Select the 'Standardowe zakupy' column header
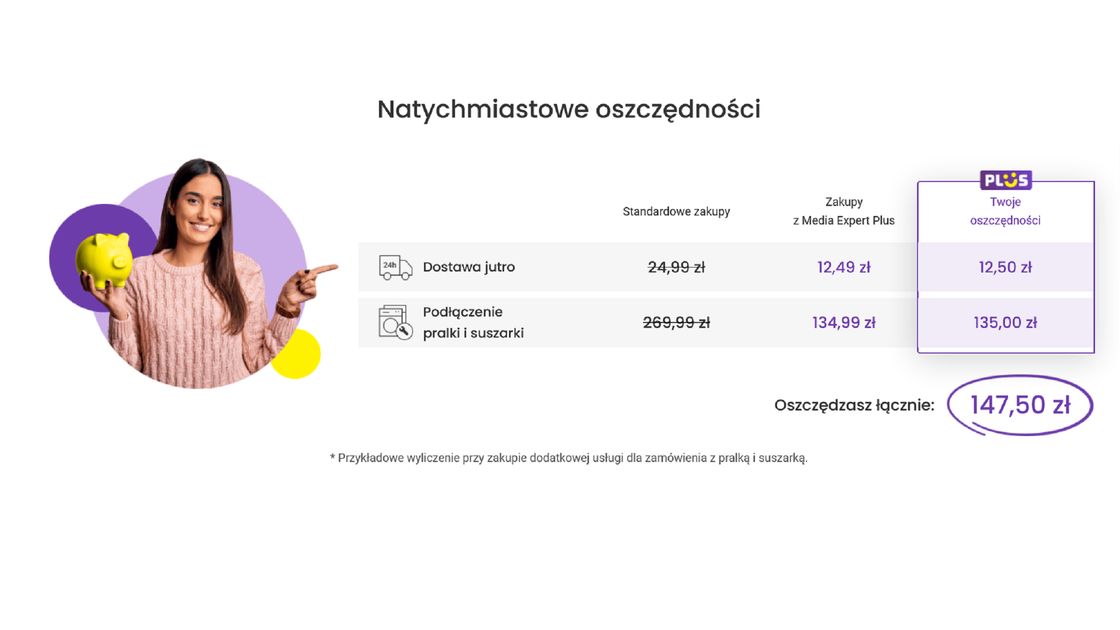Viewport: 1120px width, 630px height. (676, 211)
